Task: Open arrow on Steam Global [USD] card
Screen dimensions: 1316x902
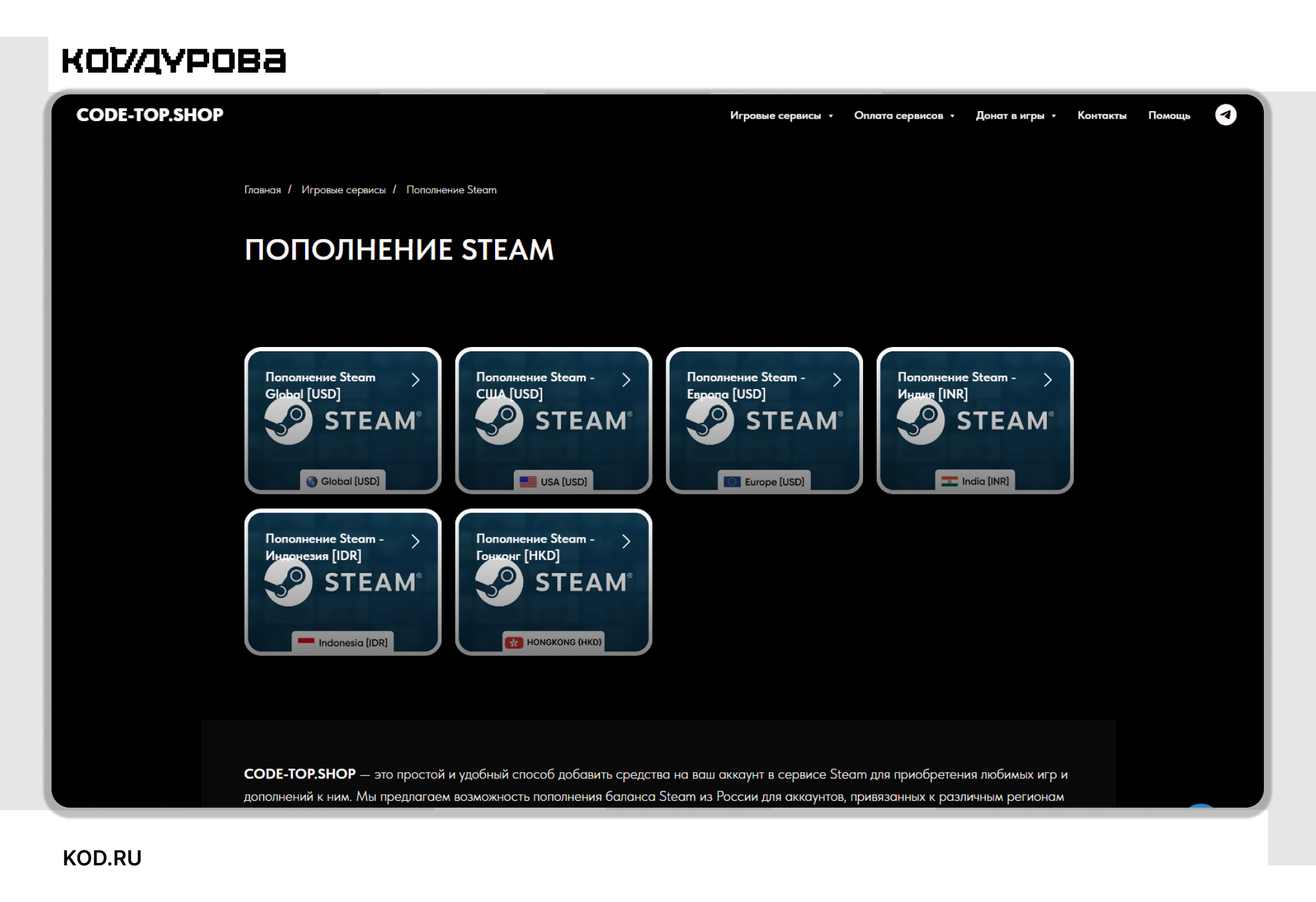Action: 416,380
